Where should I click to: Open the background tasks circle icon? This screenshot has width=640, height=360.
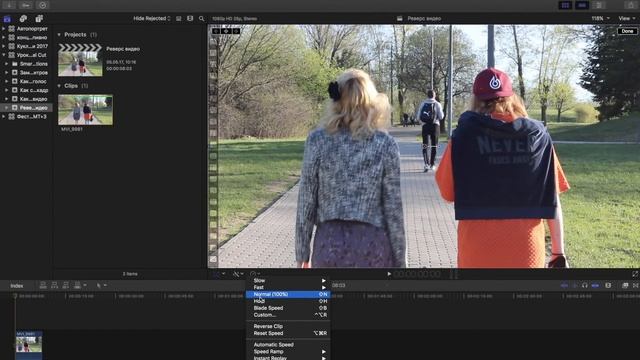[43, 5]
